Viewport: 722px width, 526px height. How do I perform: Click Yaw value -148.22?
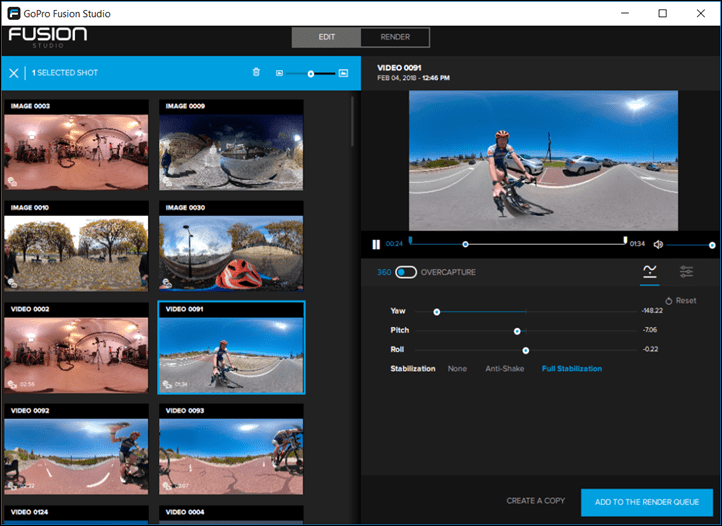(x=652, y=311)
